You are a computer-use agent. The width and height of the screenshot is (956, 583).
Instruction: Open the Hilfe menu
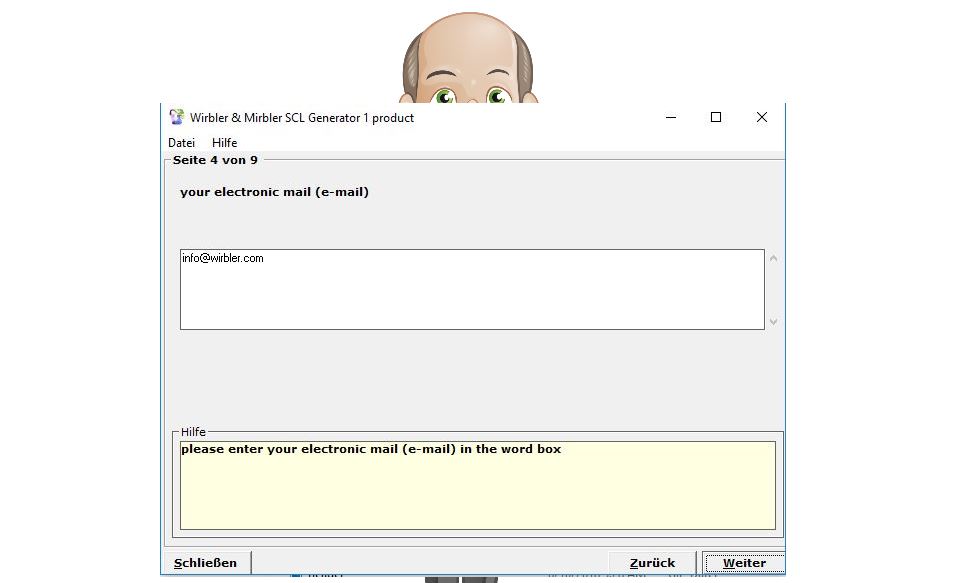(224, 143)
